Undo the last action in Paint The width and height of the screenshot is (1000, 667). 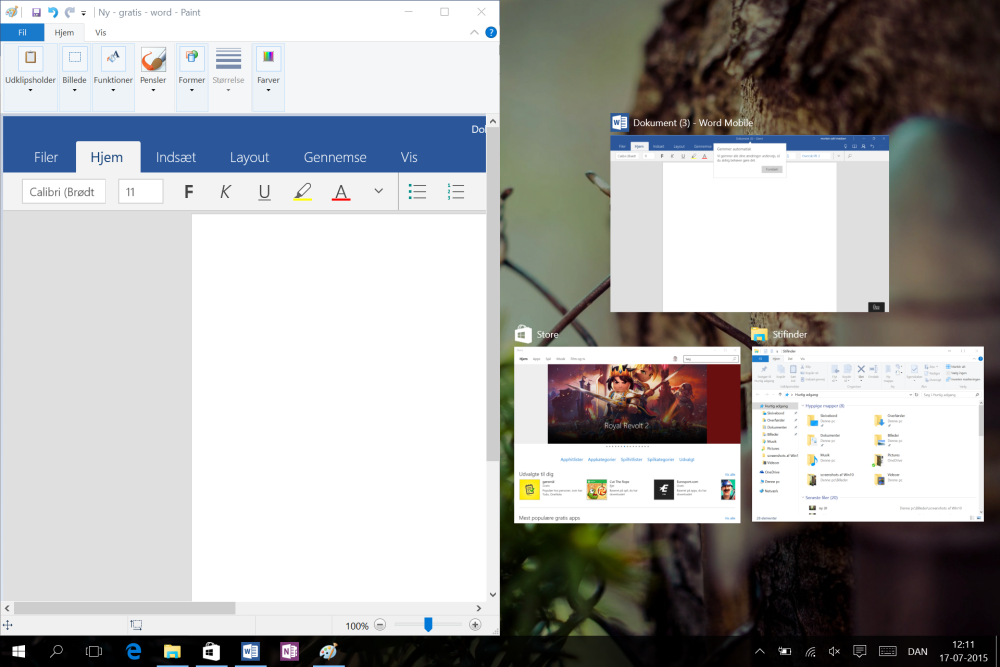pyautogui.click(x=53, y=12)
